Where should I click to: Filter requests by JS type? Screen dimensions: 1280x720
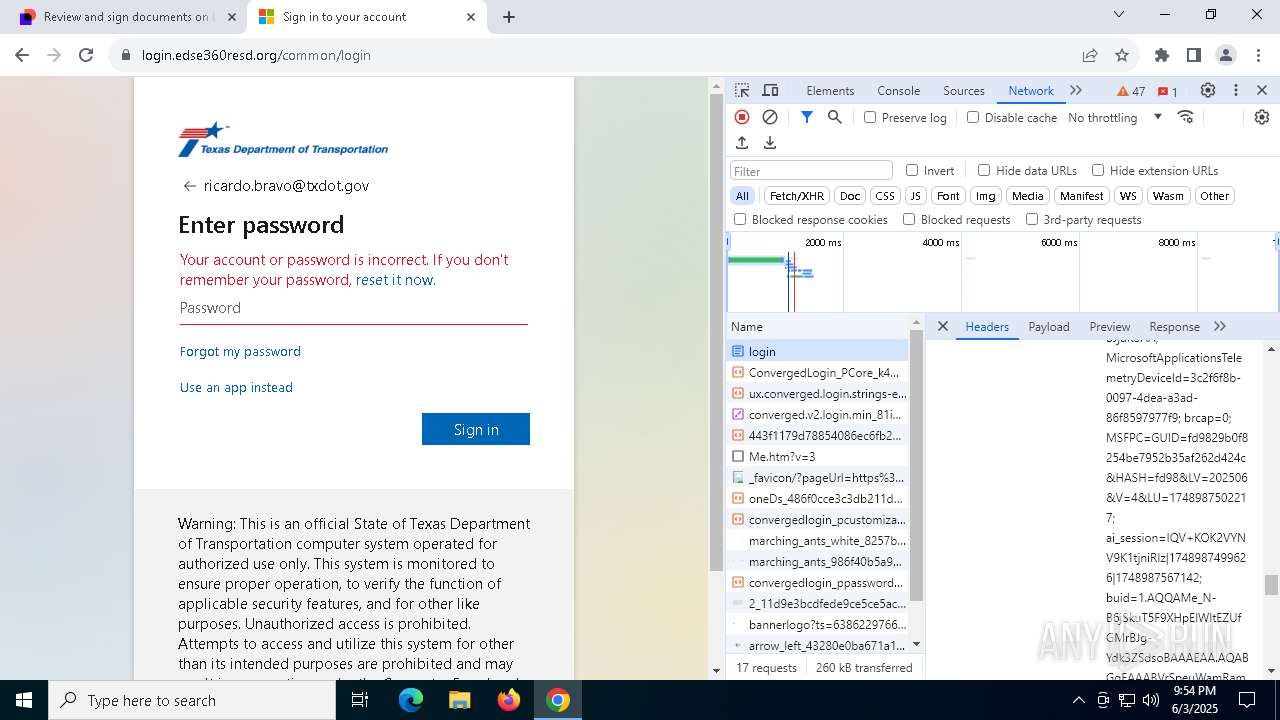915,196
